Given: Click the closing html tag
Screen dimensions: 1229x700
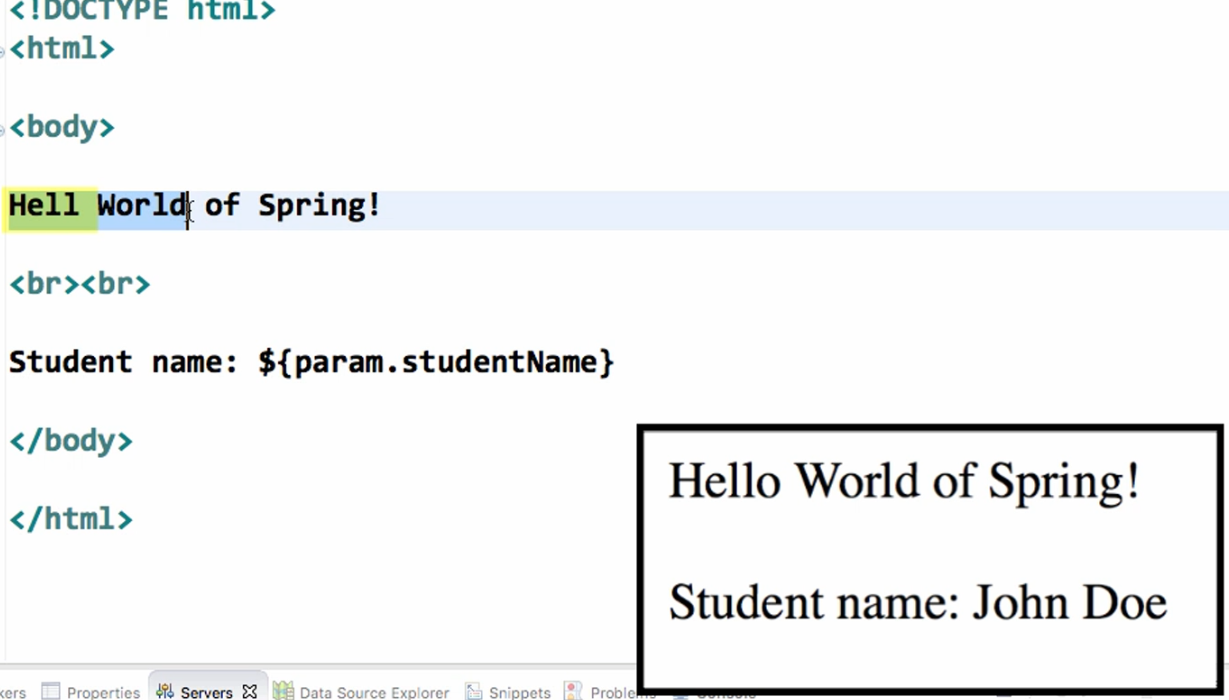Looking at the screenshot, I should pyautogui.click(x=71, y=520).
